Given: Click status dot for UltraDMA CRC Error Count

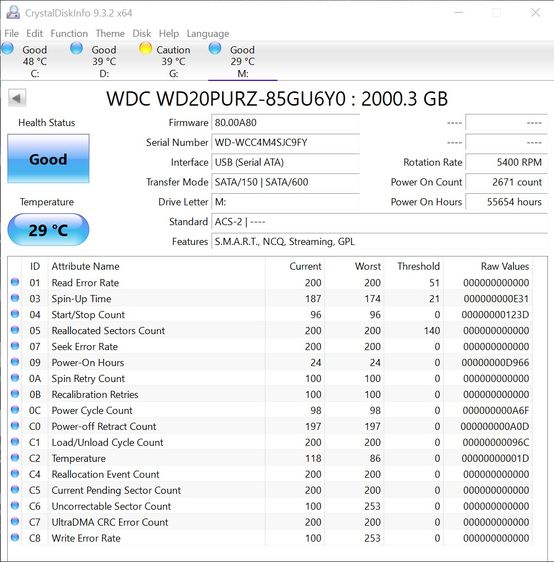Looking at the screenshot, I should click(15, 521).
